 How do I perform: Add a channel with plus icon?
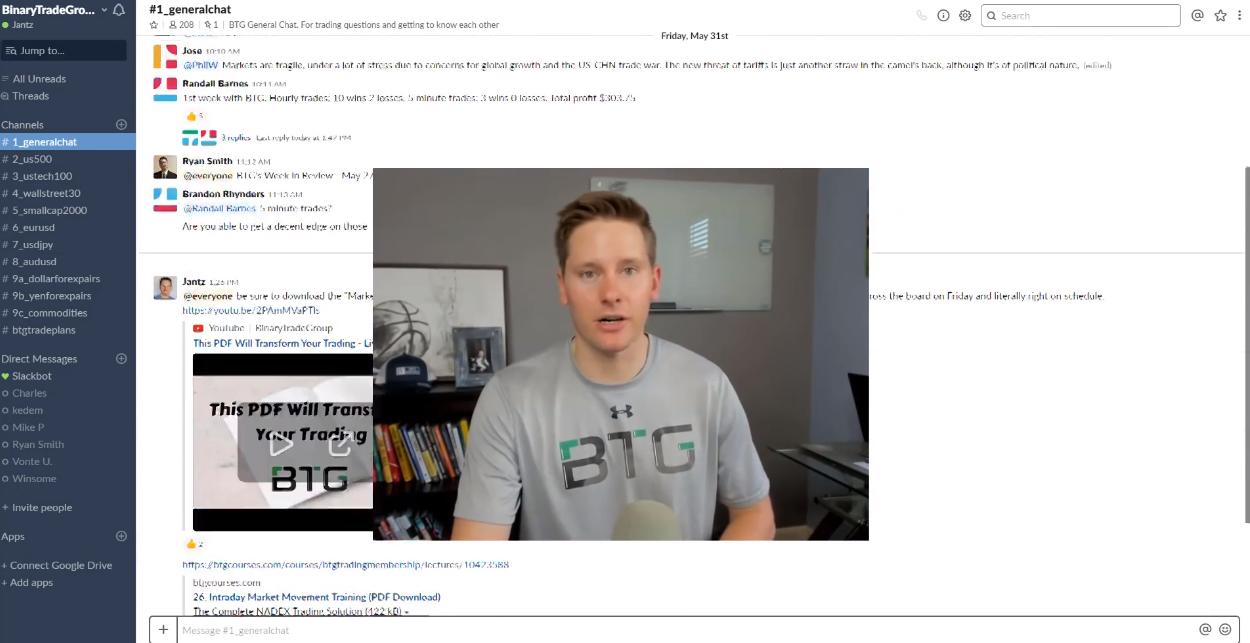pyautogui.click(x=122, y=125)
